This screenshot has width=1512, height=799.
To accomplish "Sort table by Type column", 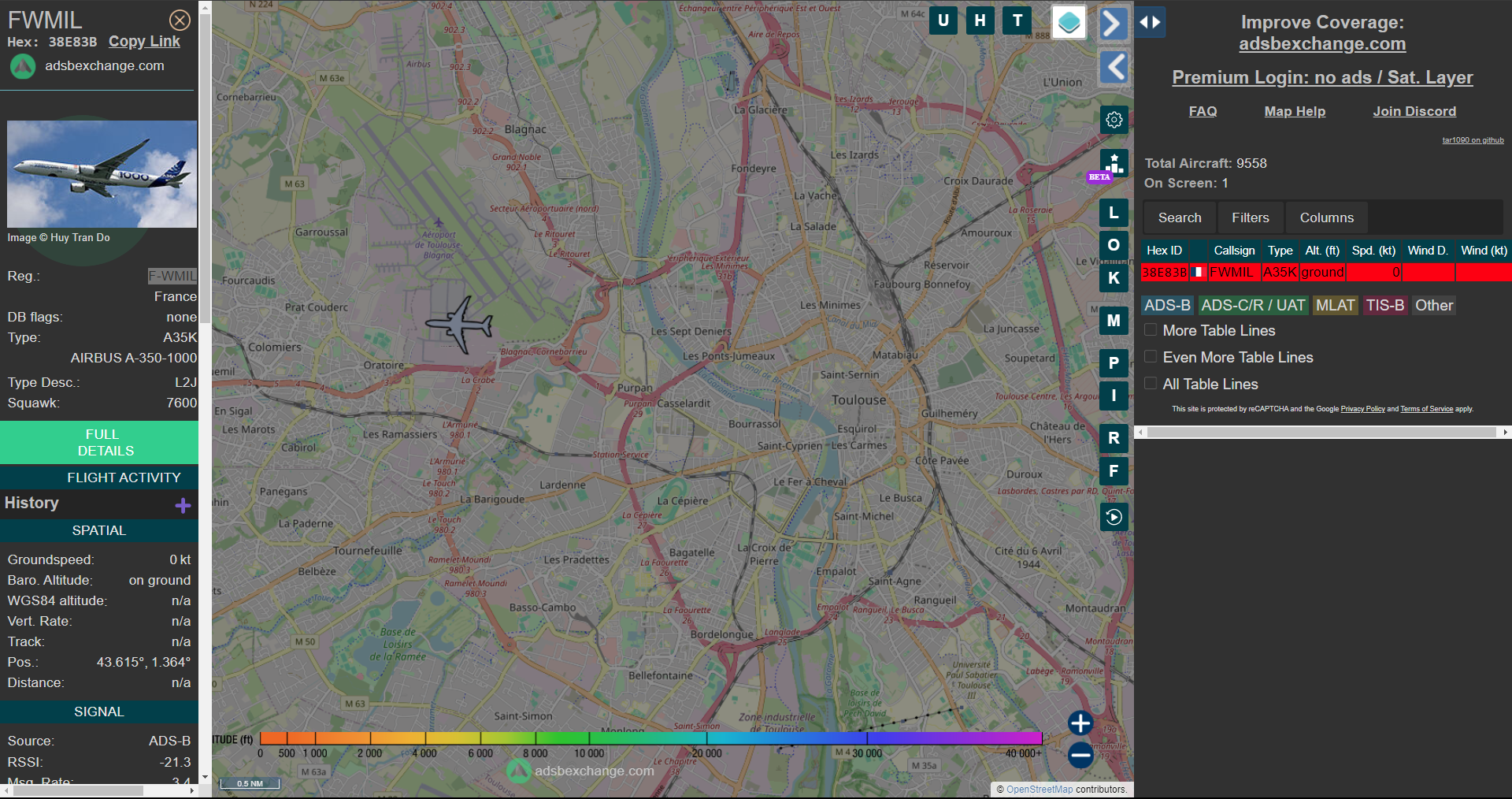I will [x=1280, y=251].
